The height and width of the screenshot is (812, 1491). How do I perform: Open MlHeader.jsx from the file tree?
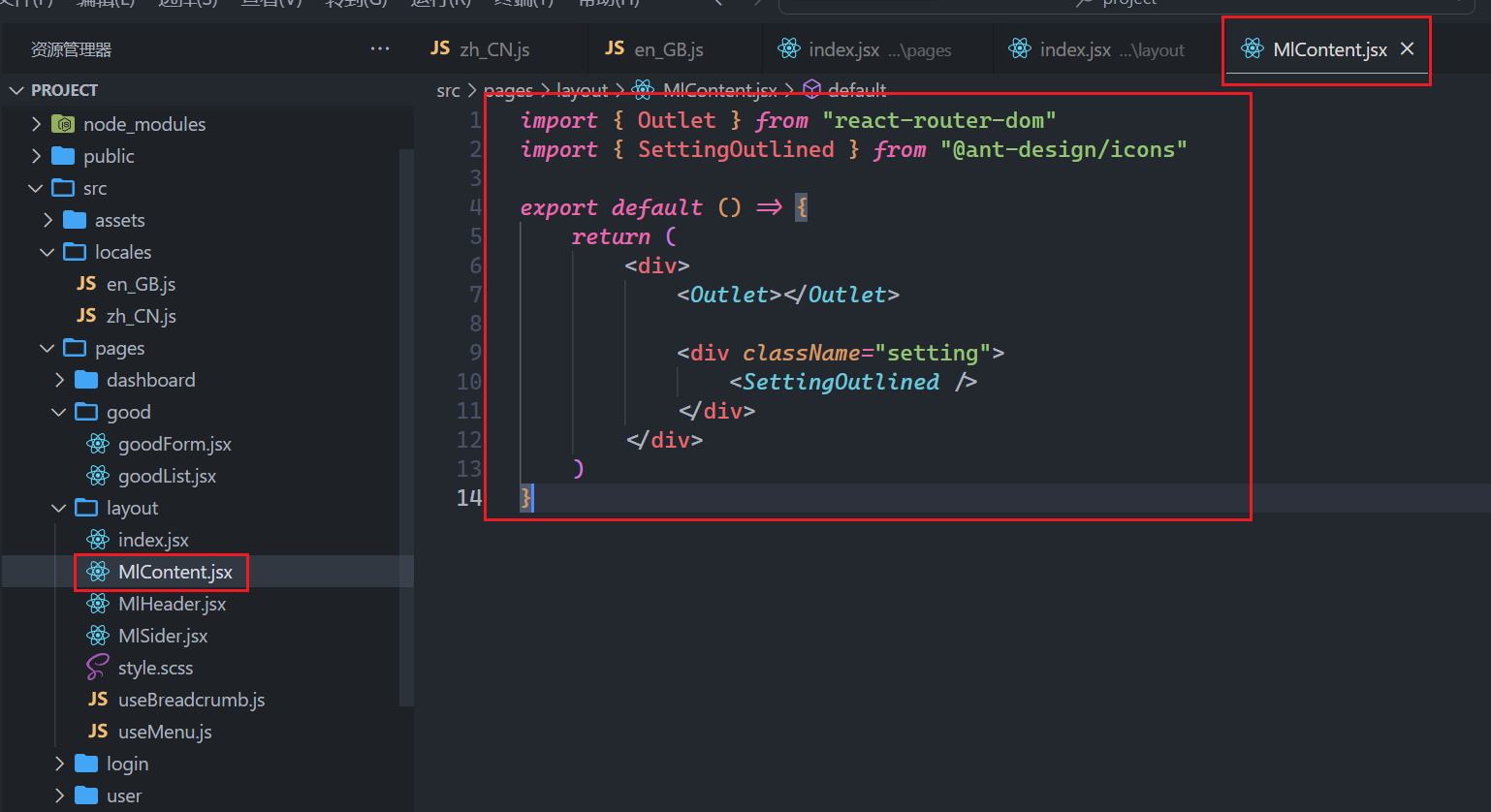[x=172, y=604]
